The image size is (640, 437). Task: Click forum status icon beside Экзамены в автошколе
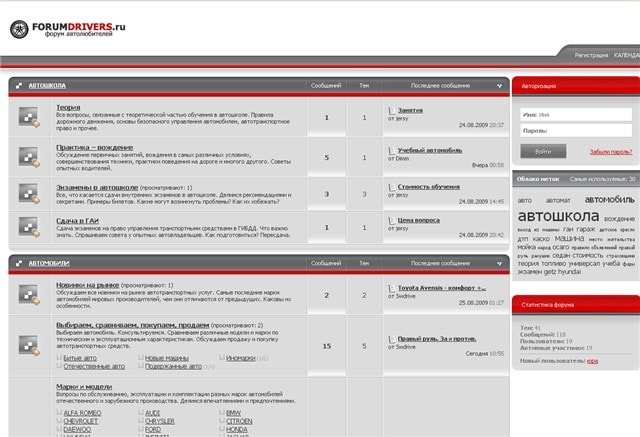point(29,193)
